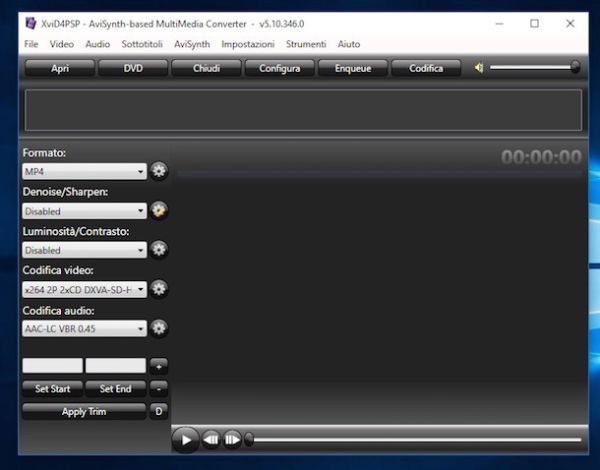Open the Denoise/Sharpen settings gear icon
Screen dimensions: 600x470
pyautogui.click(x=159, y=211)
